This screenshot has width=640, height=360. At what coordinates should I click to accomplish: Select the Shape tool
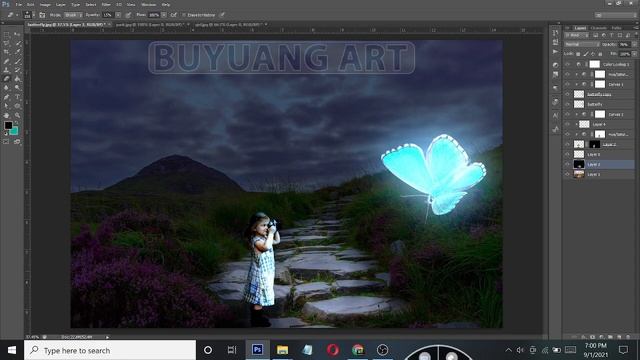[x=17, y=106]
